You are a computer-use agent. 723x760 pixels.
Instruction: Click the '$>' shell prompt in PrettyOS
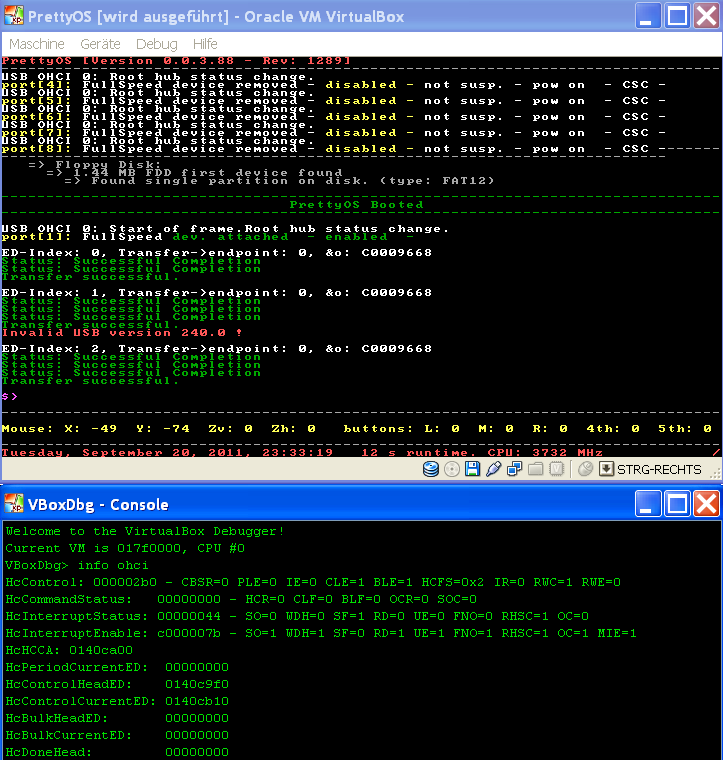[10, 396]
